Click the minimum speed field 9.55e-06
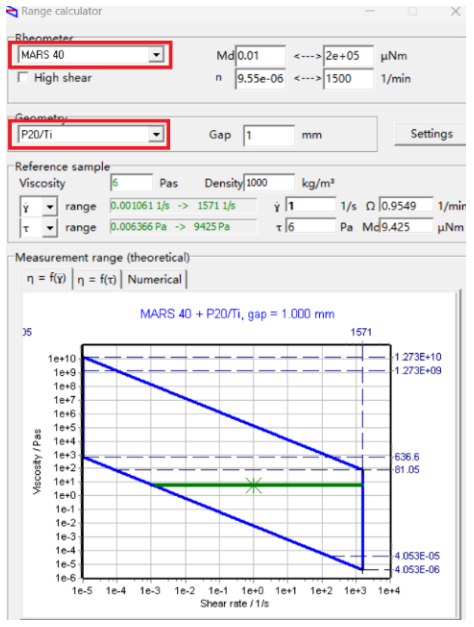The width and height of the screenshot is (474, 627). [x=260, y=78]
